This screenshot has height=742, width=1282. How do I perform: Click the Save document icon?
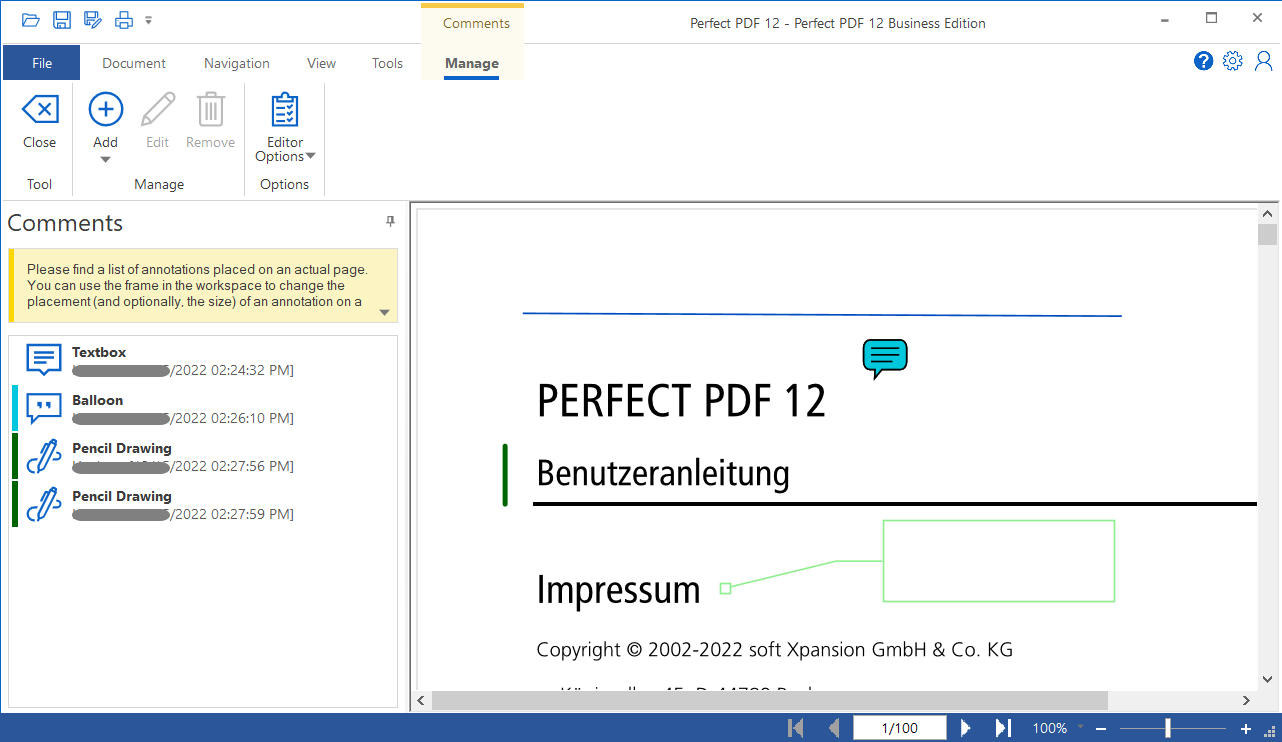[61, 19]
